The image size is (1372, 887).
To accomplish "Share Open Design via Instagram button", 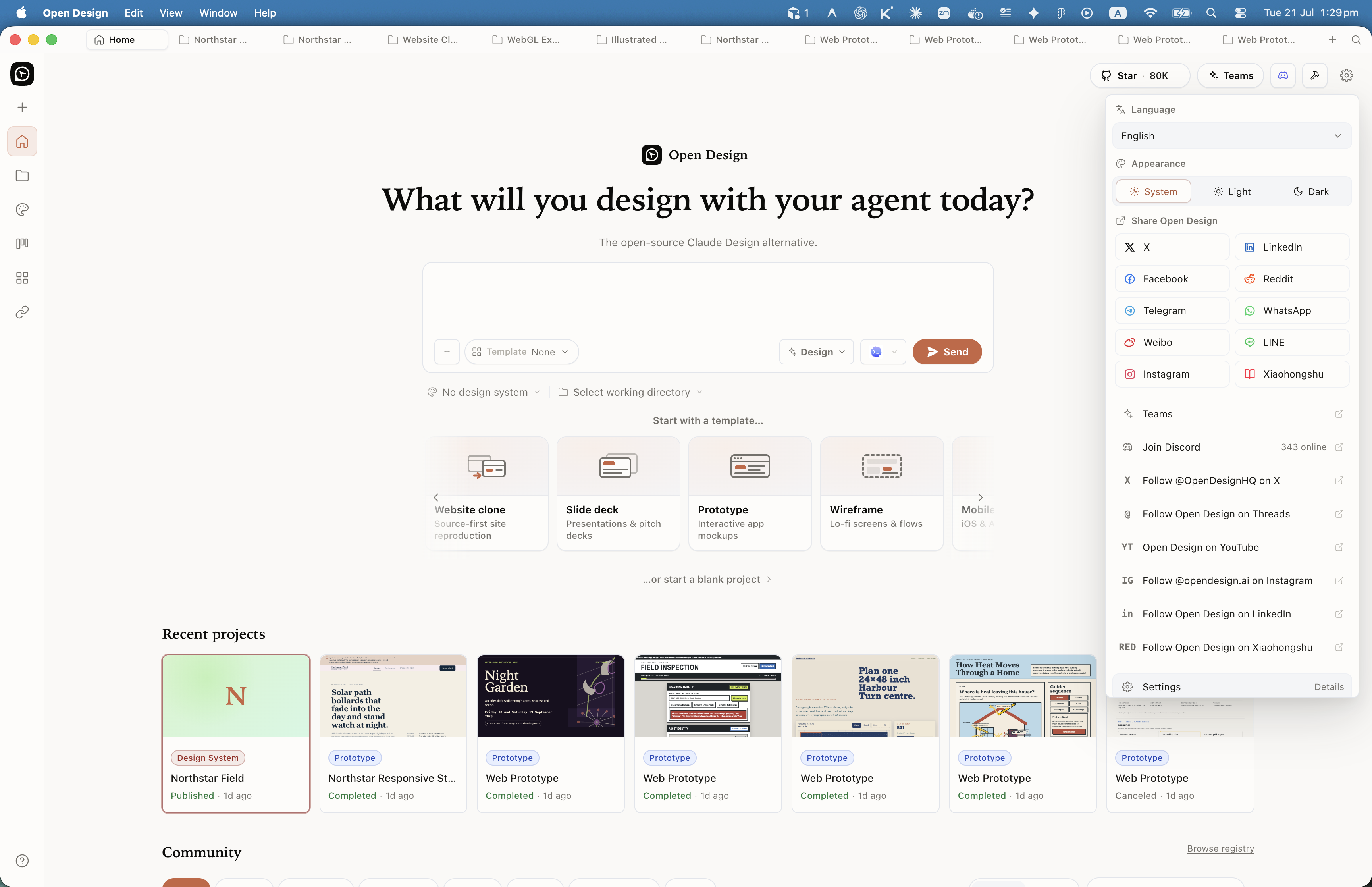I will click(x=1172, y=374).
